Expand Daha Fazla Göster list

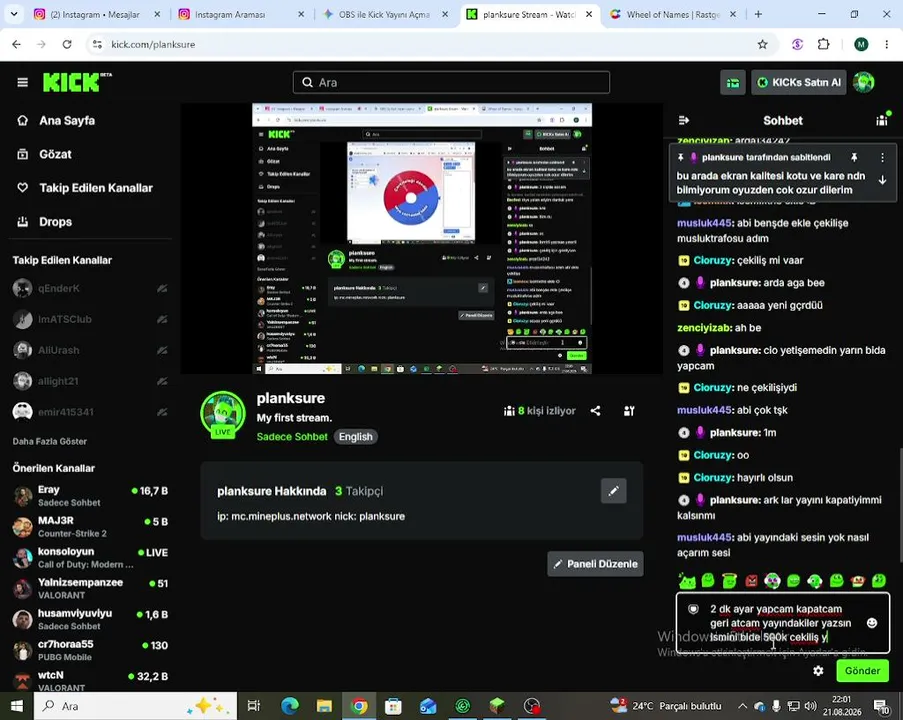click(x=50, y=441)
